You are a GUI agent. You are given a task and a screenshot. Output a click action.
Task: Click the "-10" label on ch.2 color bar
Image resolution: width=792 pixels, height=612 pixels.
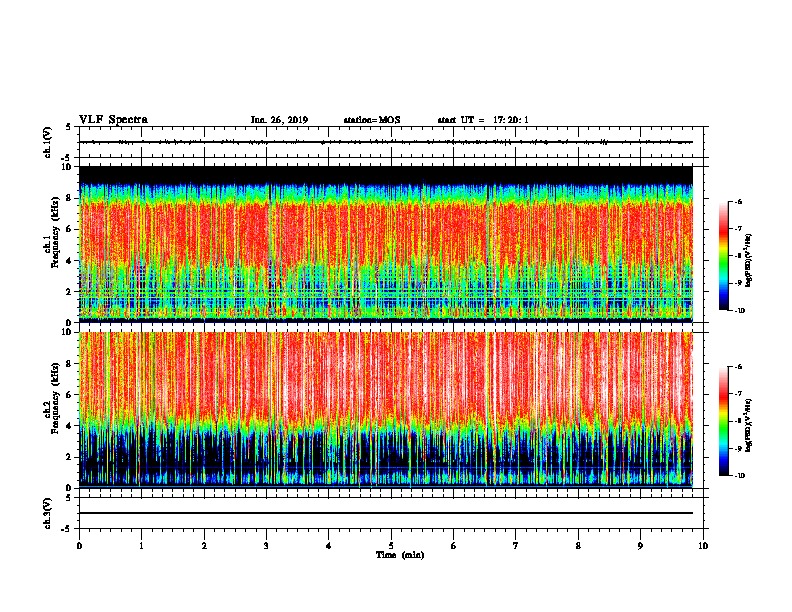[740, 476]
